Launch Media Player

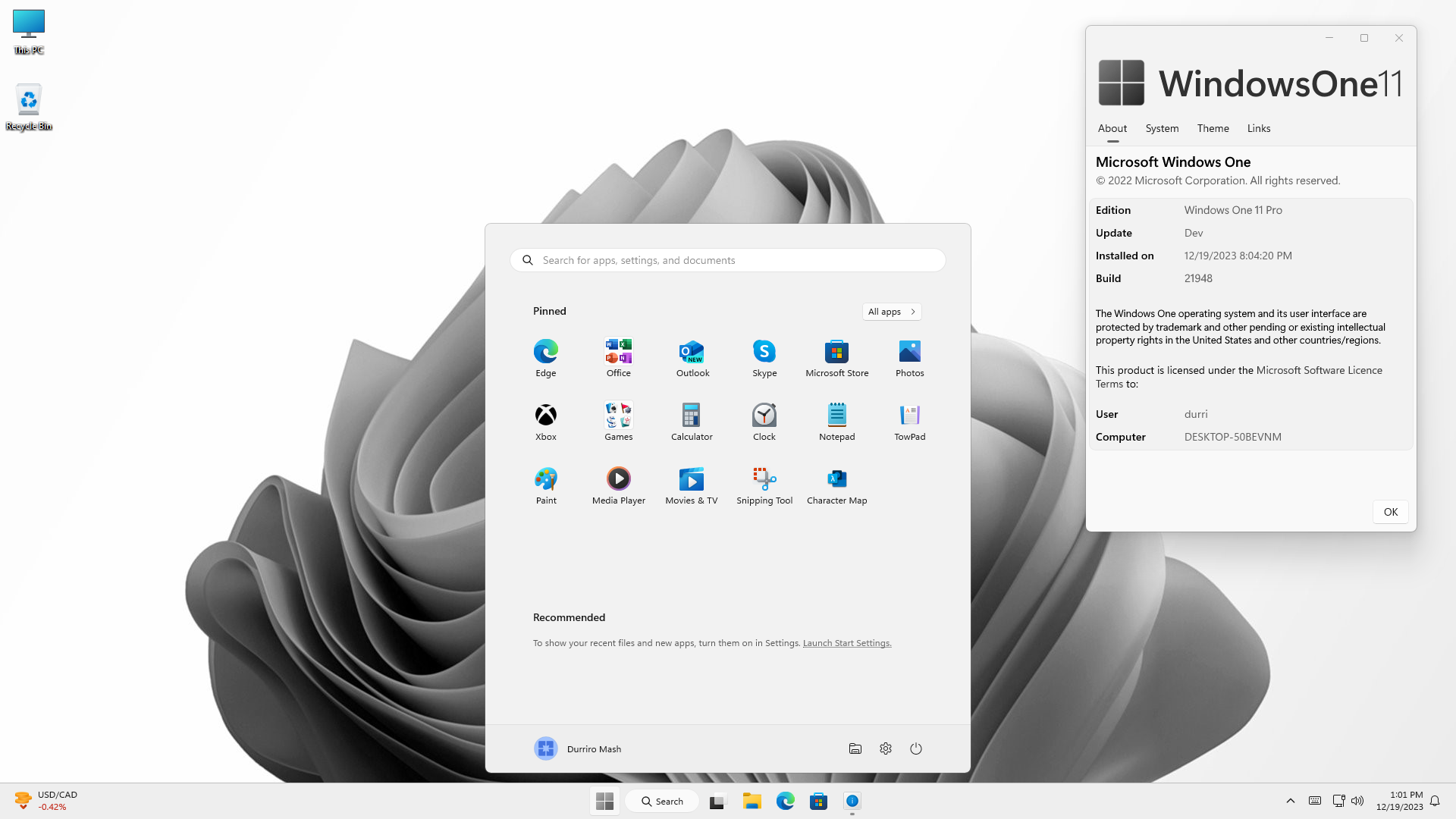click(x=619, y=485)
